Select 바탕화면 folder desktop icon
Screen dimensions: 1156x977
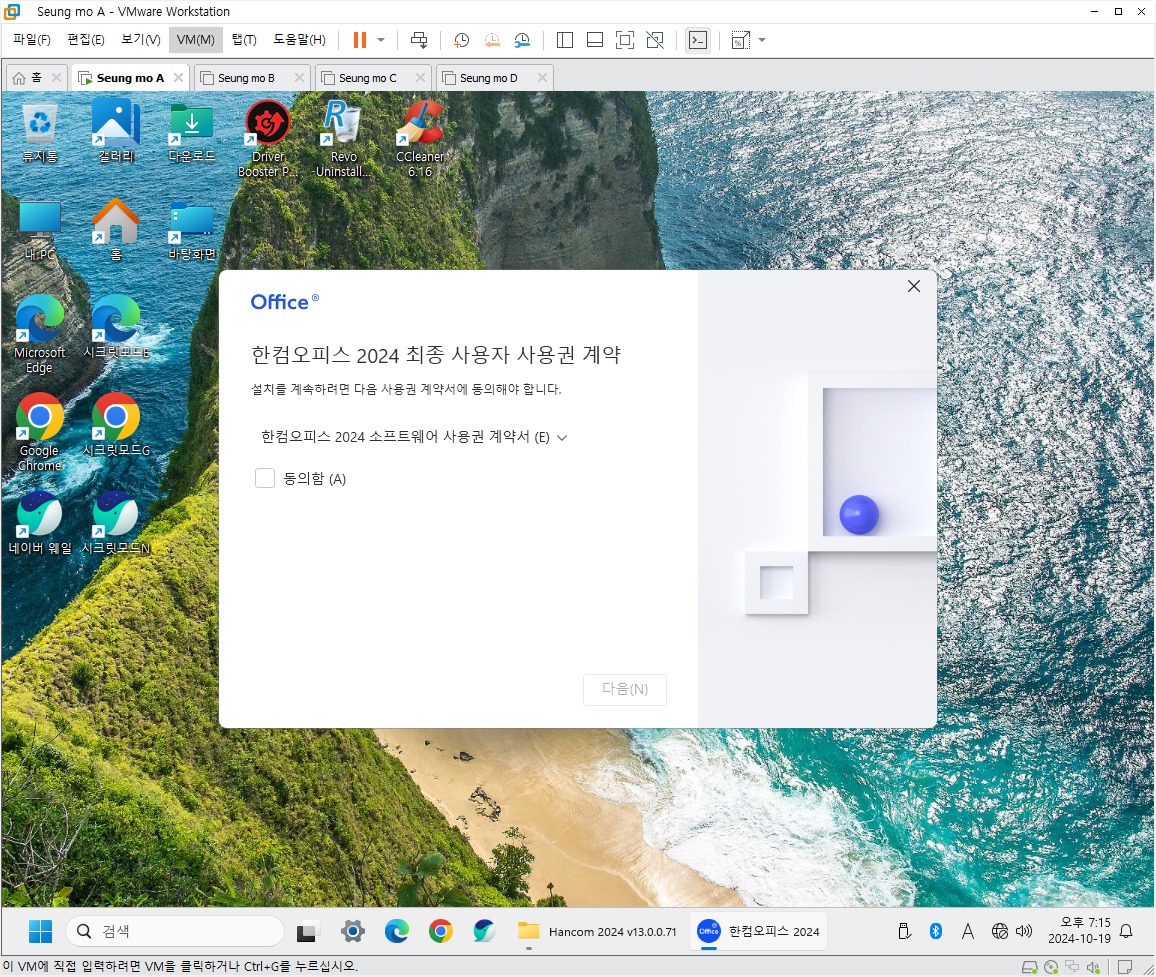tap(192, 231)
